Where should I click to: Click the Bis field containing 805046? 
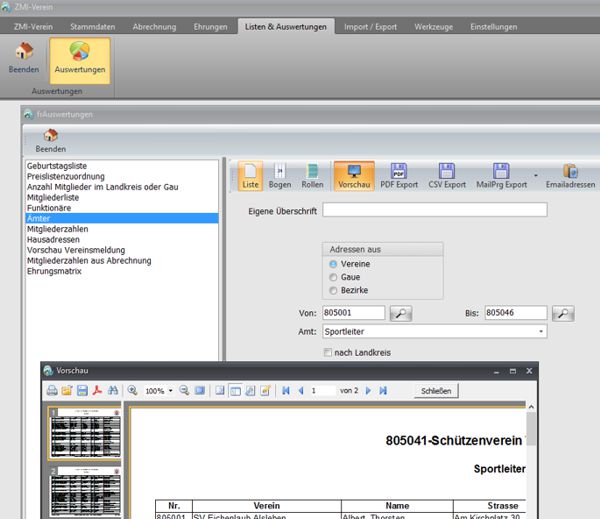coord(516,313)
